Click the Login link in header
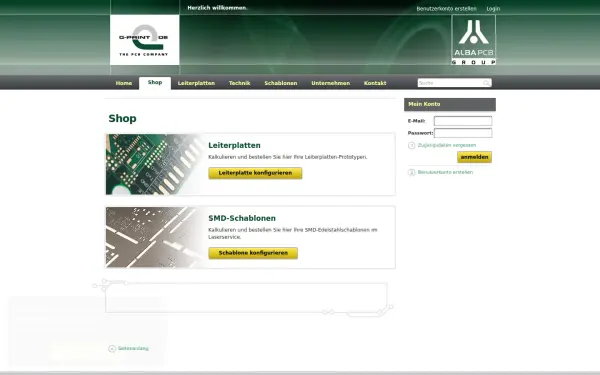The image size is (600, 375). pyautogui.click(x=493, y=8)
